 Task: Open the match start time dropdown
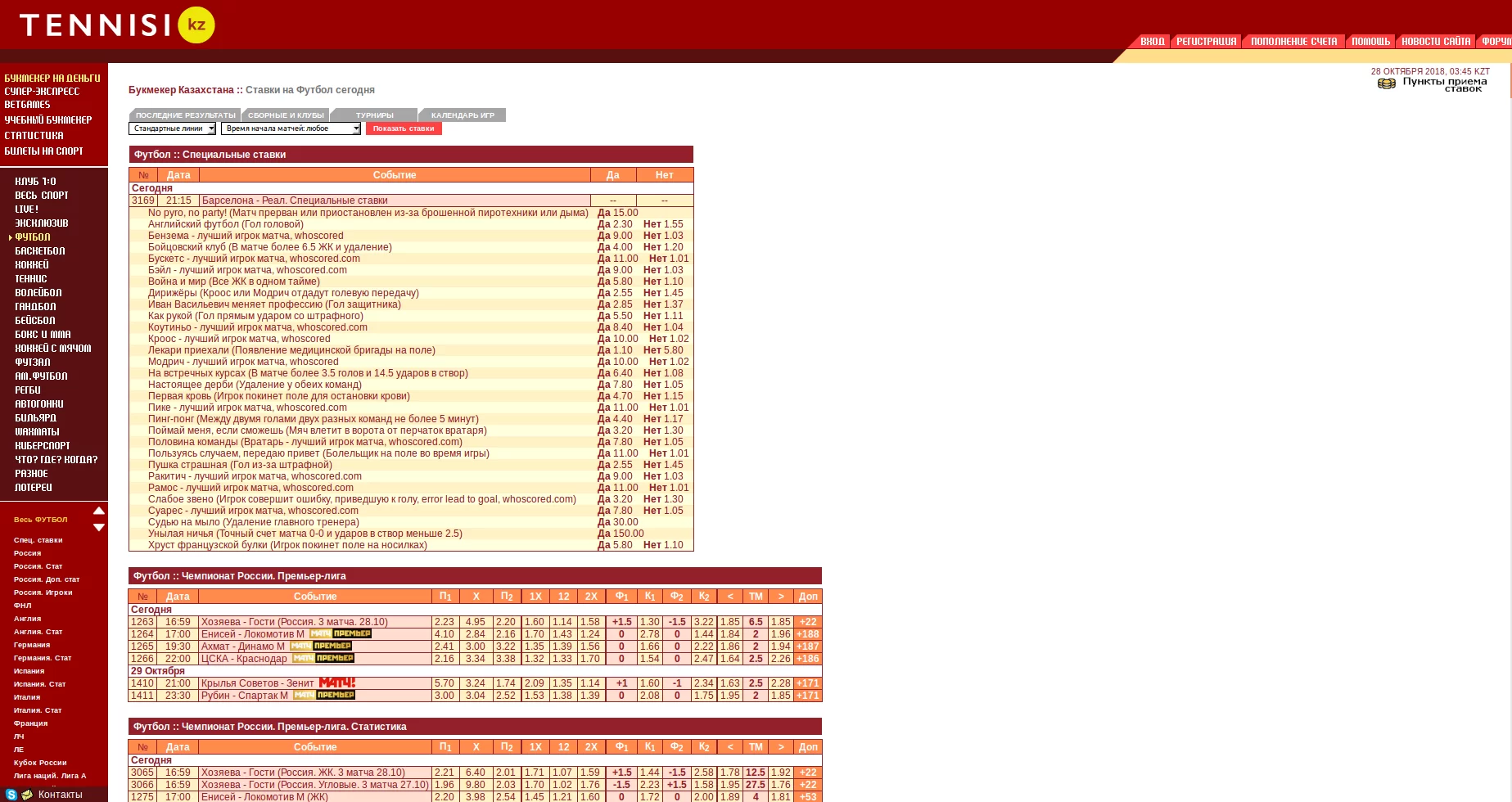point(291,128)
